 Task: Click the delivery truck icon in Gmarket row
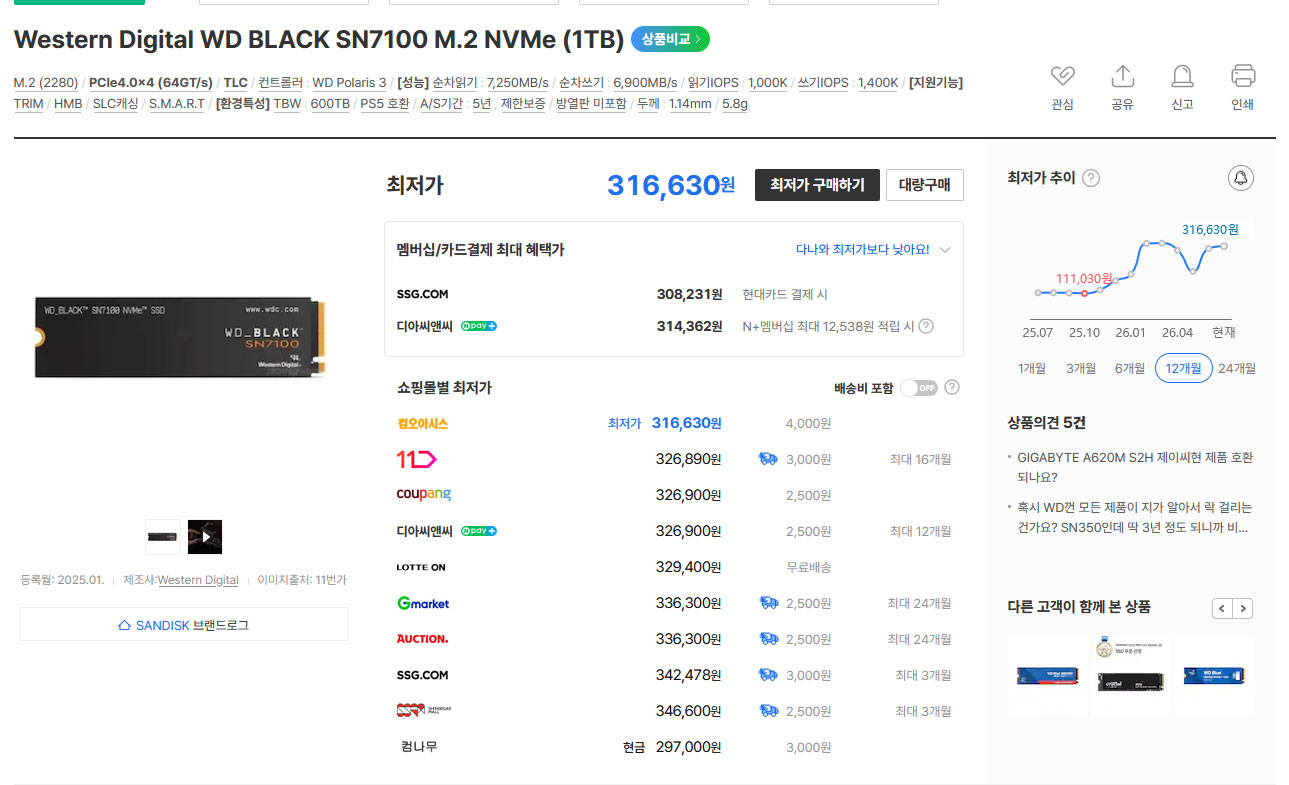pos(768,603)
